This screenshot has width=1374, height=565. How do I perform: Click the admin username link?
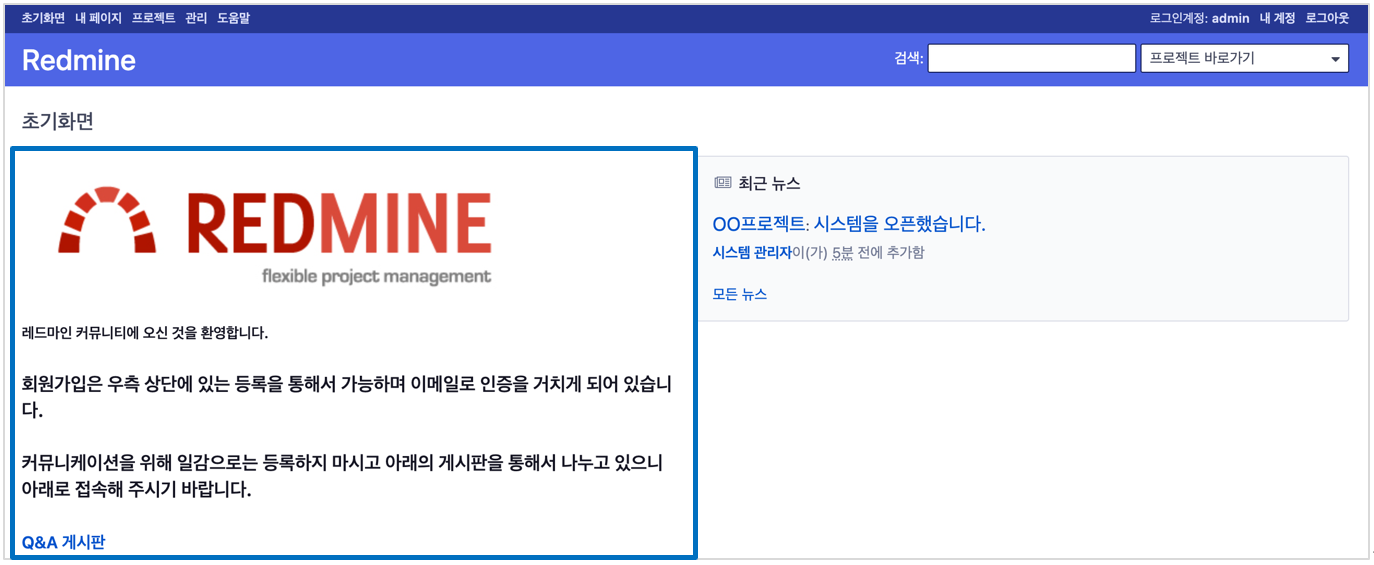click(1230, 18)
